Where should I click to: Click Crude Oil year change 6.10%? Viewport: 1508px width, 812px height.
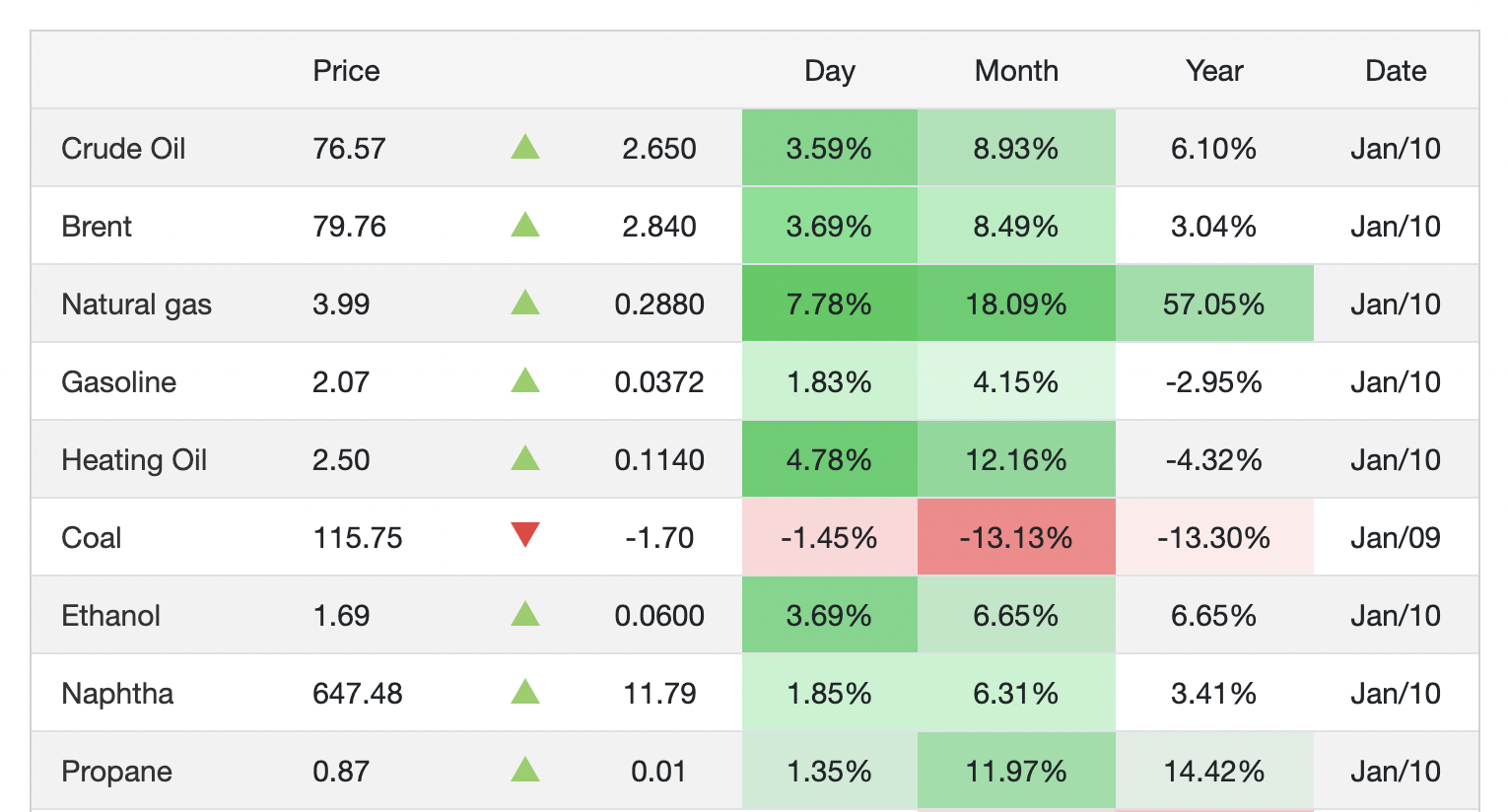(1213, 149)
